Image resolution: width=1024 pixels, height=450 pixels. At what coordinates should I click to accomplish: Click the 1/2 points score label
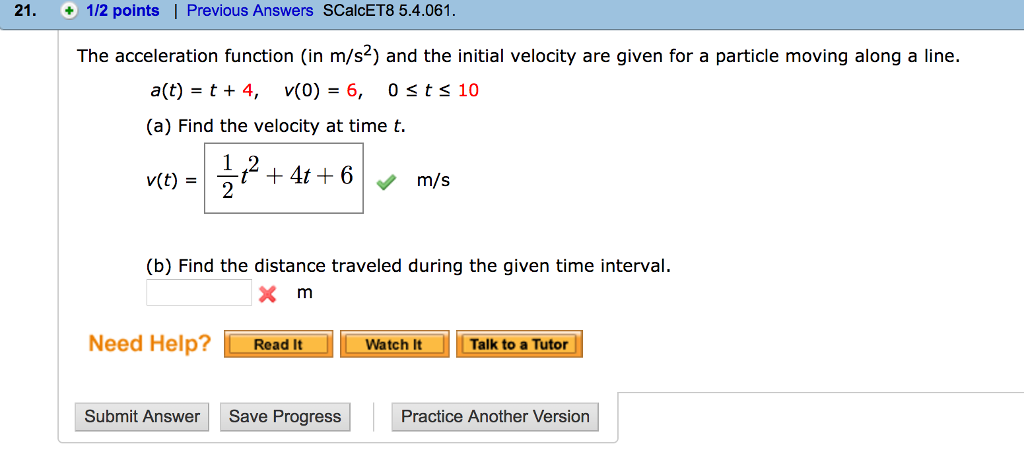click(123, 11)
